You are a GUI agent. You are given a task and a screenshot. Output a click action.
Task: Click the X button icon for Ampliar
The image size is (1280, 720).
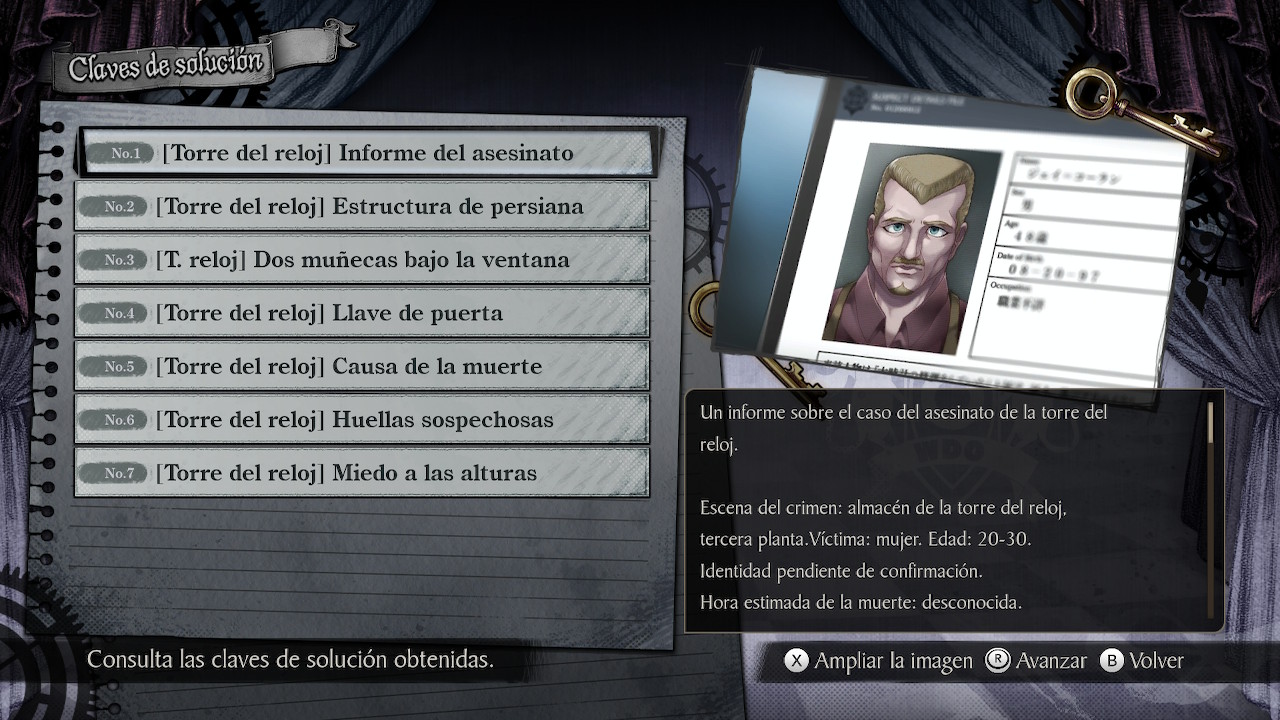(795, 661)
